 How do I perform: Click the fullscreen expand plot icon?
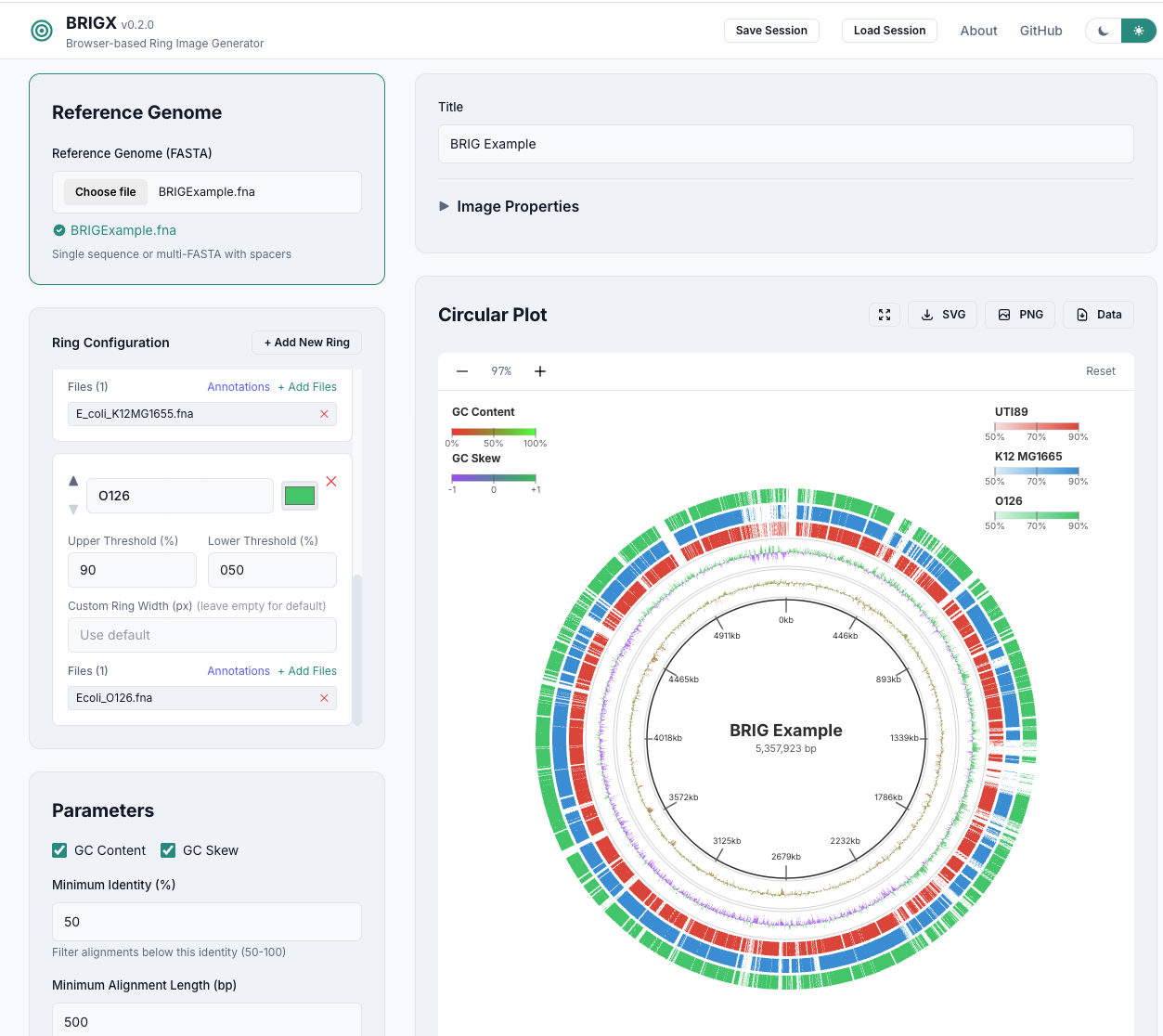[x=884, y=315]
